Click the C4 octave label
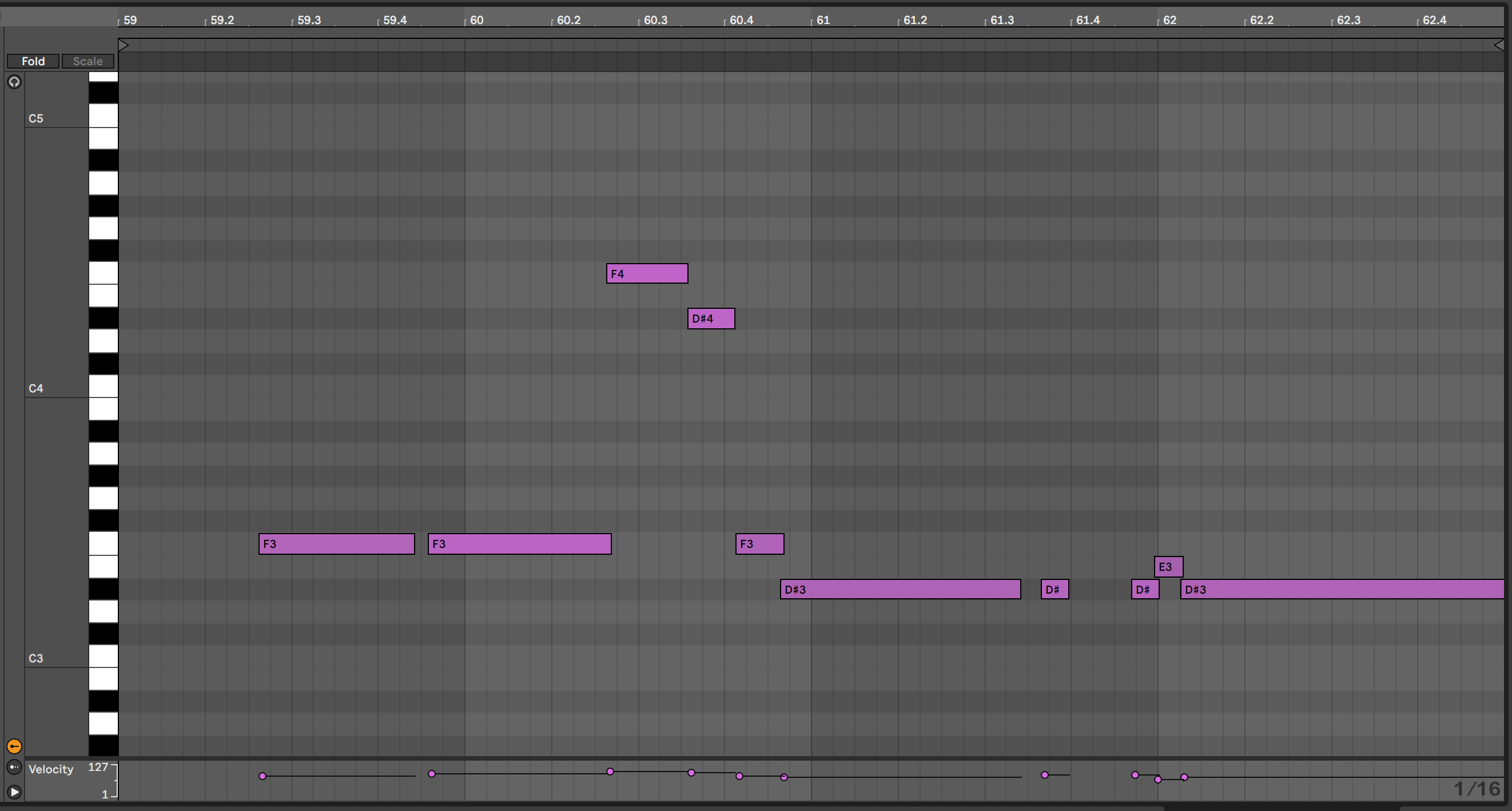Screen dimensions: 1512x811 pos(36,388)
